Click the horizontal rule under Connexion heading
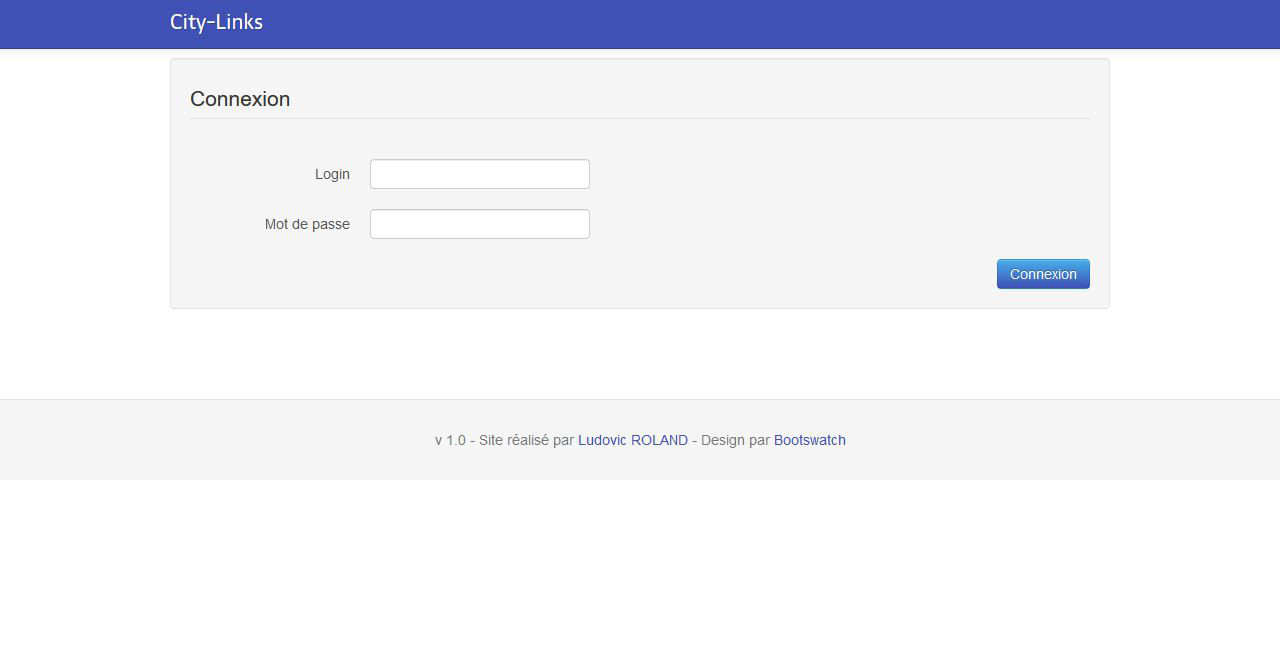Image resolution: width=1280 pixels, height=663 pixels. click(640, 118)
